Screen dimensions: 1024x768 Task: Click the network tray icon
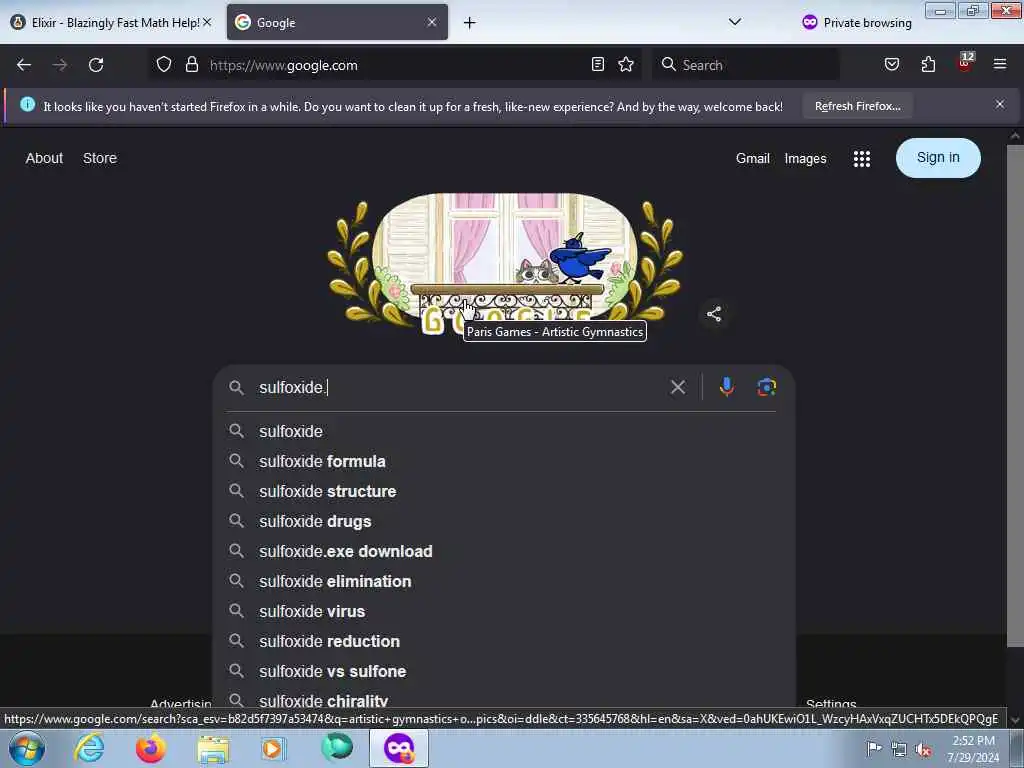899,749
